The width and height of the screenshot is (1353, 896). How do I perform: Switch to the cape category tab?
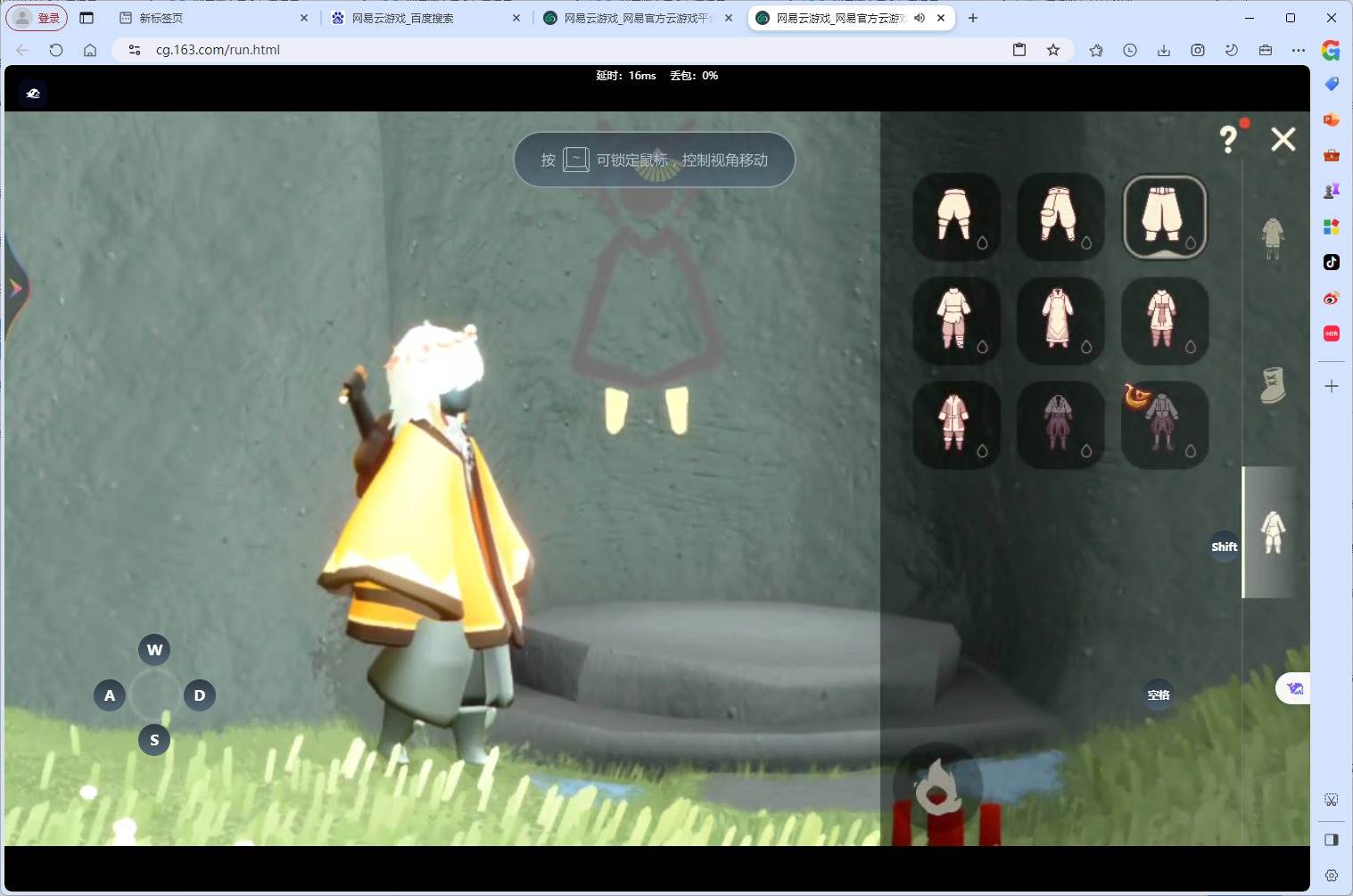pos(1273,237)
